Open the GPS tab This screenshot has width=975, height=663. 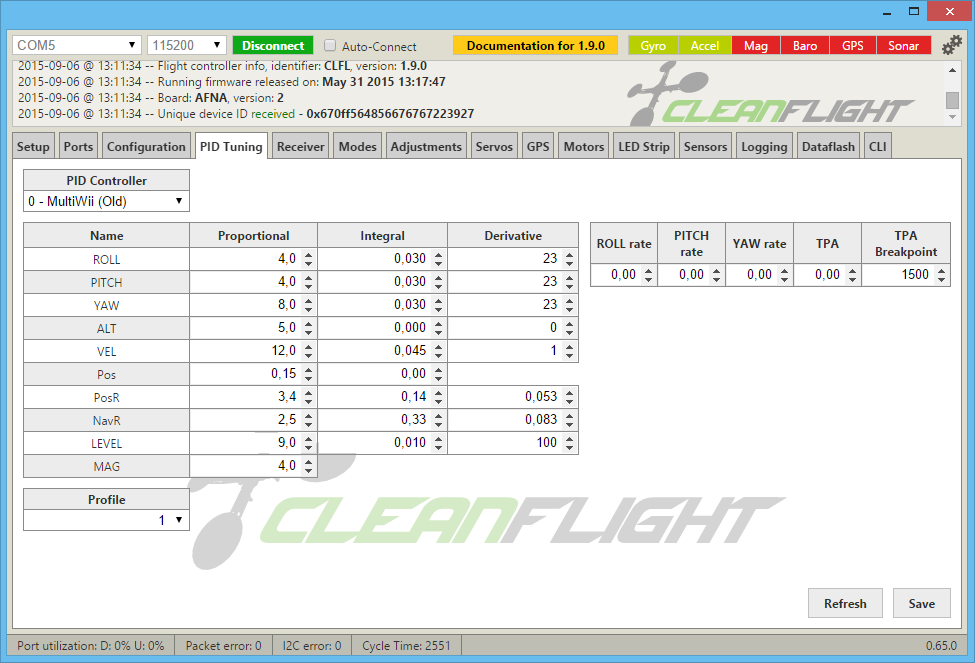click(x=538, y=147)
